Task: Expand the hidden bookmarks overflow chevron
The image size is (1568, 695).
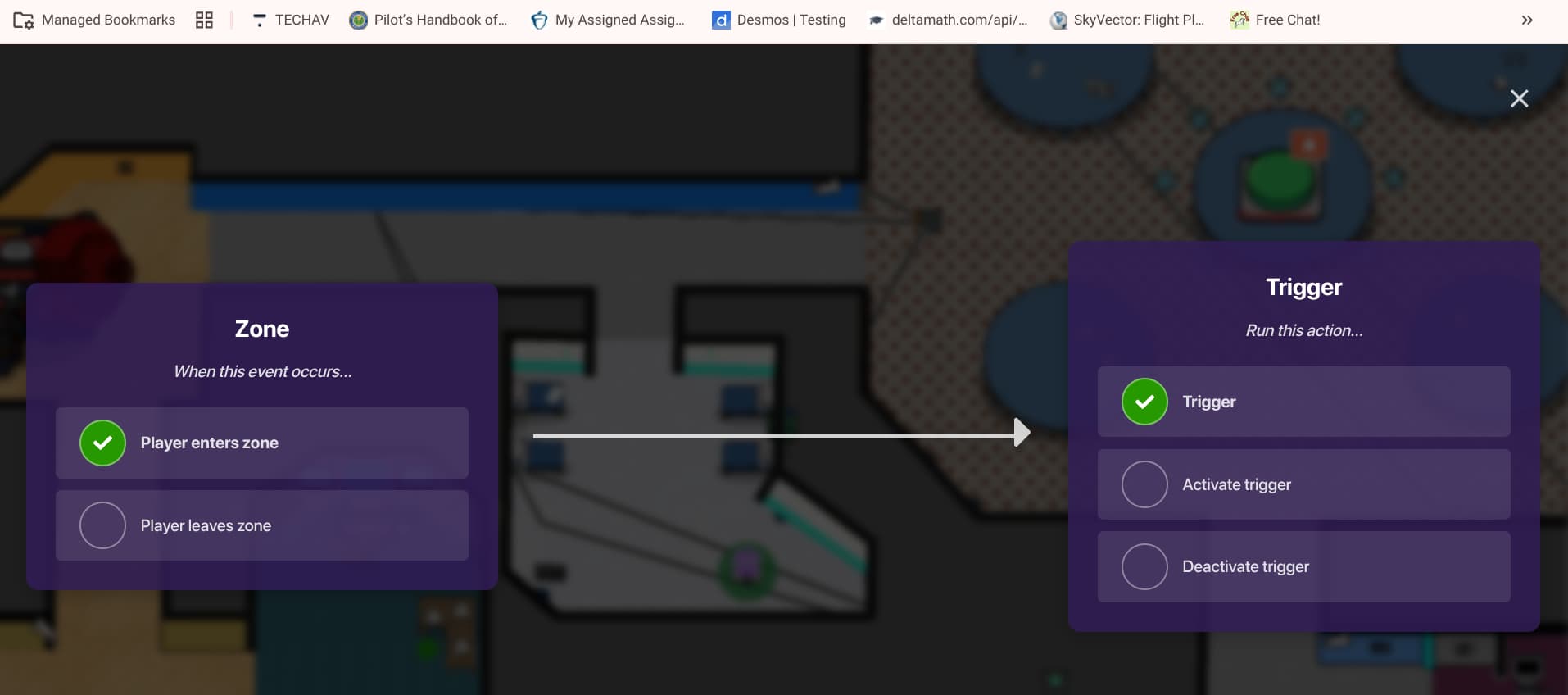Action: (x=1527, y=20)
